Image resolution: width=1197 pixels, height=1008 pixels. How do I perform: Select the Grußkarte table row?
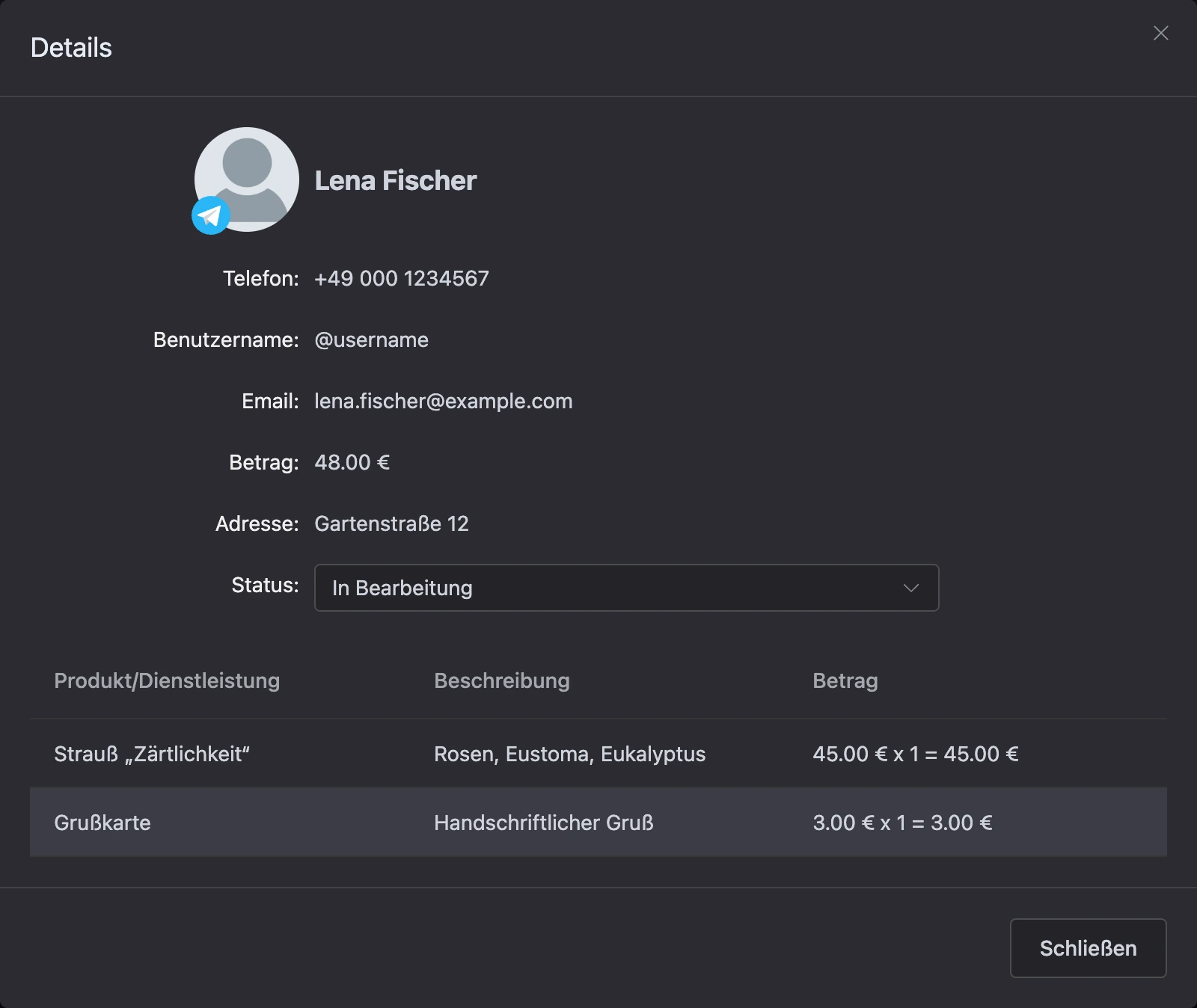[598, 822]
